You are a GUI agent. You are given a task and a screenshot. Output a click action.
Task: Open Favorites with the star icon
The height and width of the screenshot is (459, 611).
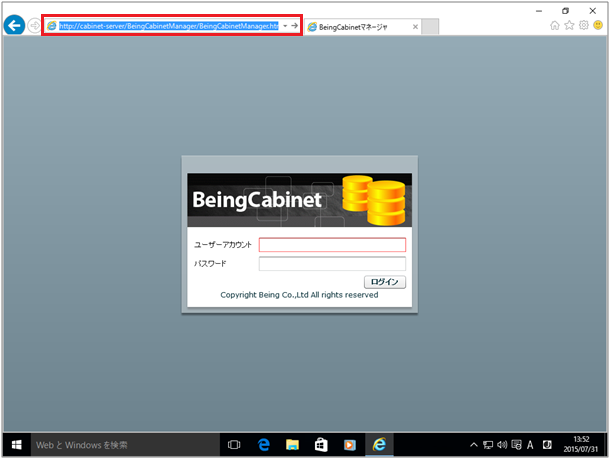[x=569, y=25]
